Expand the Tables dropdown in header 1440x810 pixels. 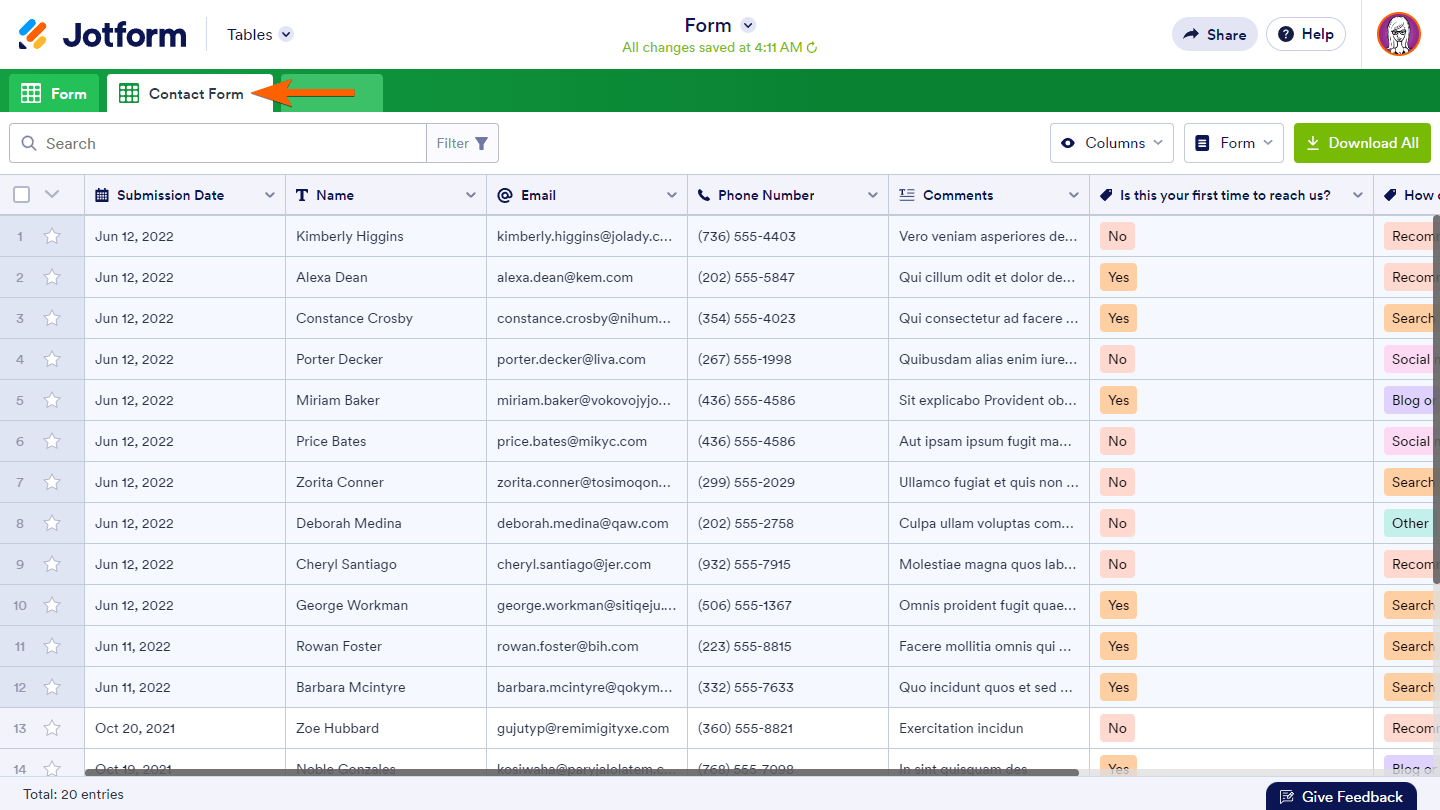pos(286,35)
